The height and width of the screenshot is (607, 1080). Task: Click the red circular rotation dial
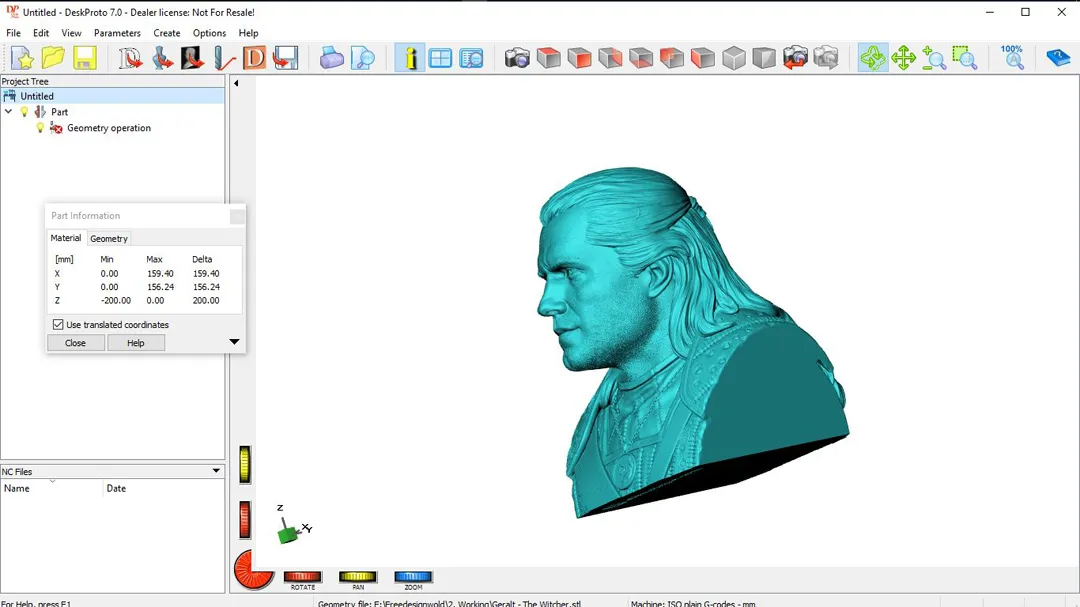(x=253, y=570)
